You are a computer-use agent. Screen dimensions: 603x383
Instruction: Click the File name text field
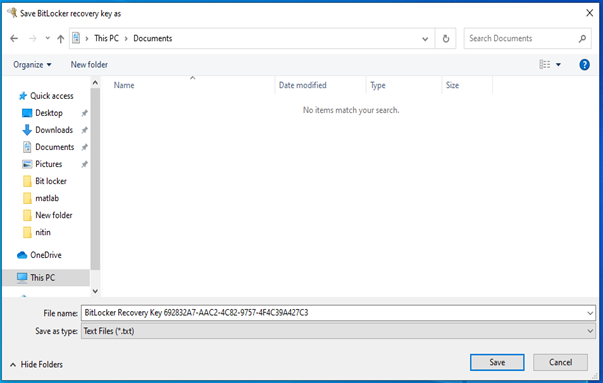(333, 313)
